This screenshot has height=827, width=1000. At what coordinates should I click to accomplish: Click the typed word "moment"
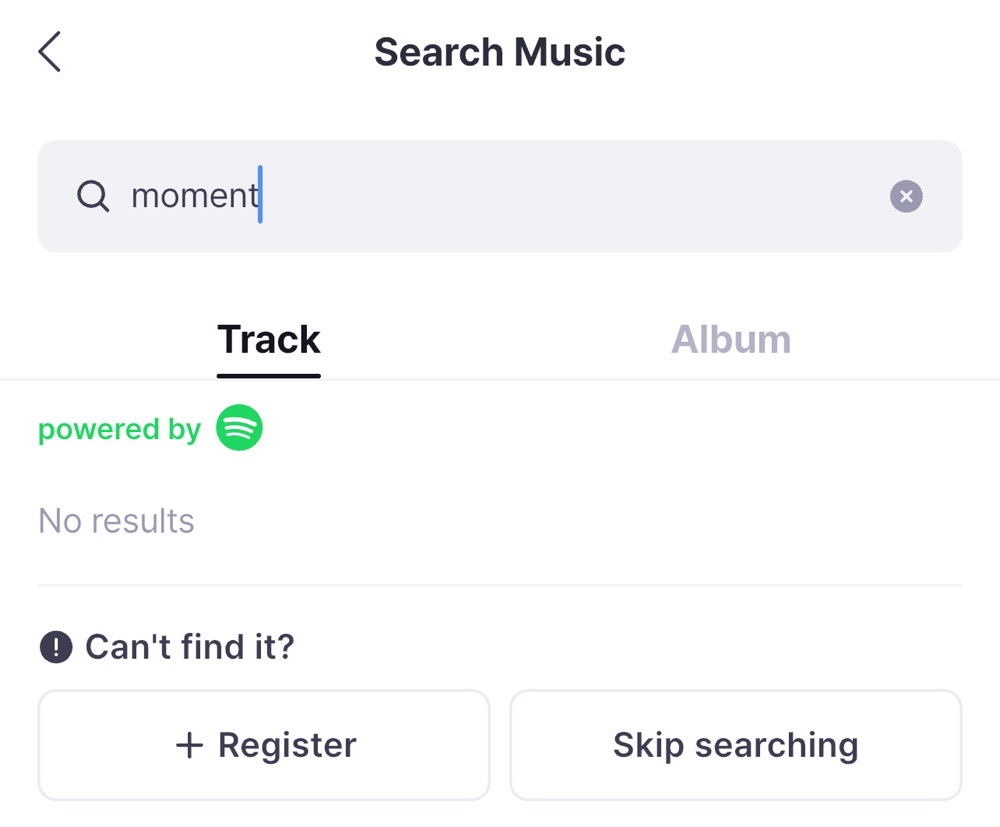194,196
